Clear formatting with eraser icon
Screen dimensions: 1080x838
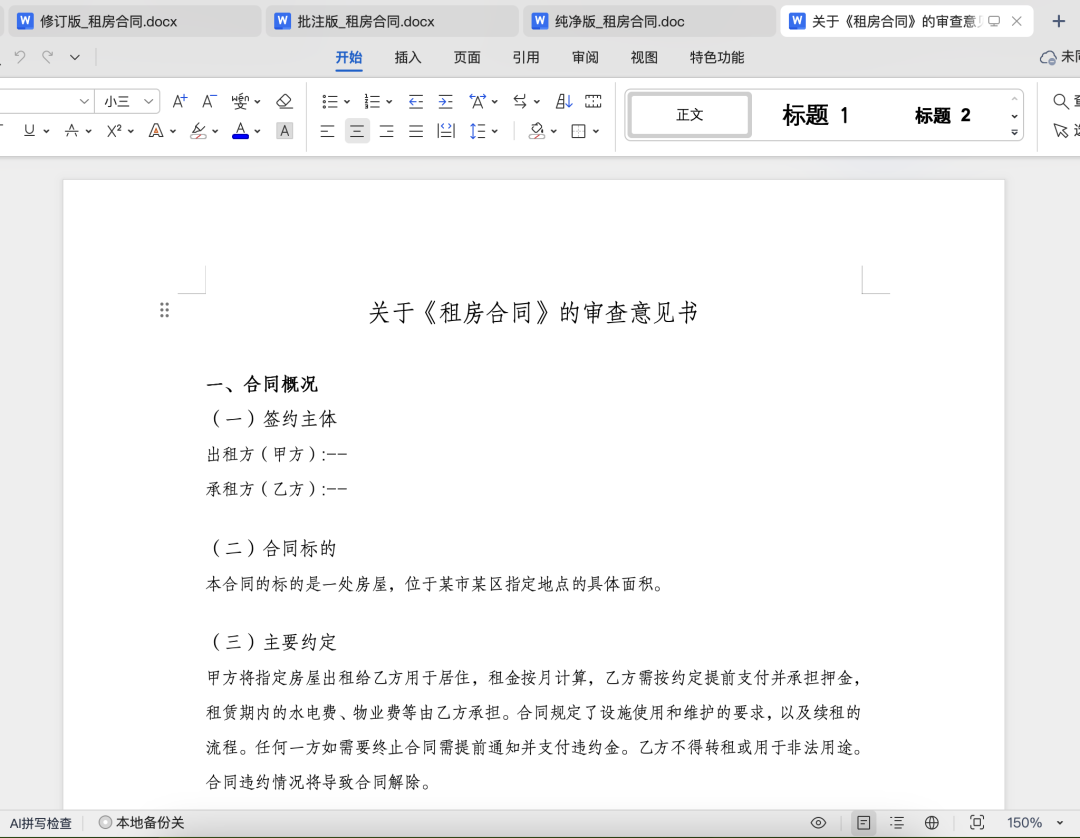tap(284, 102)
